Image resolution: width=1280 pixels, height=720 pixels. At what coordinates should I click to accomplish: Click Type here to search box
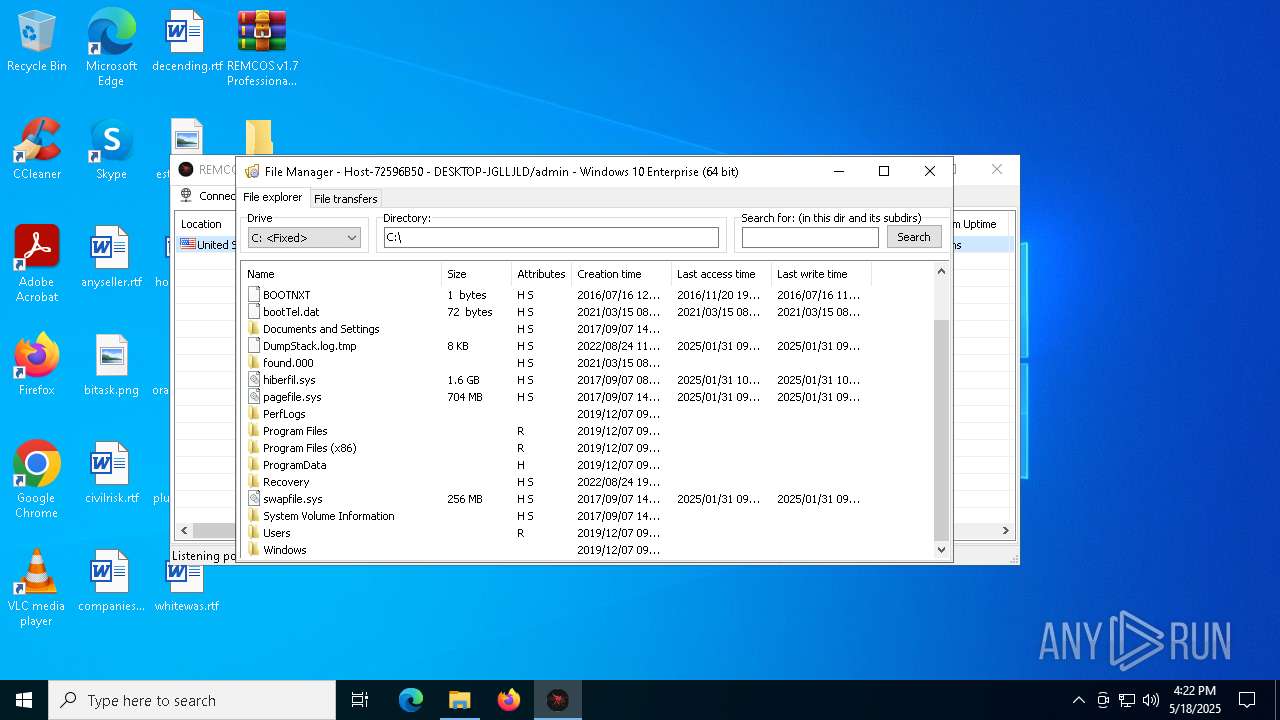pyautogui.click(x=192, y=700)
